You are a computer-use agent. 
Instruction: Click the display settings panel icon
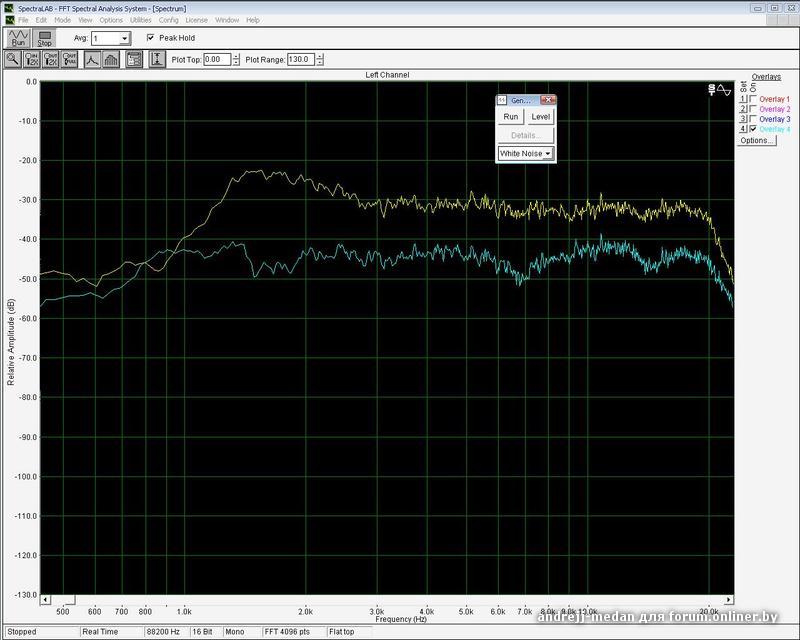pyautogui.click(x=134, y=59)
